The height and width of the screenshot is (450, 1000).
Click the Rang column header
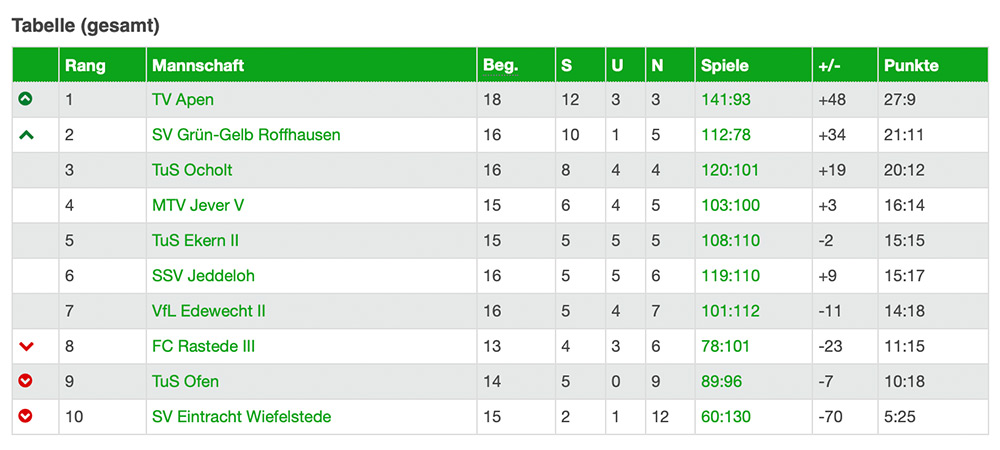[x=85, y=66]
